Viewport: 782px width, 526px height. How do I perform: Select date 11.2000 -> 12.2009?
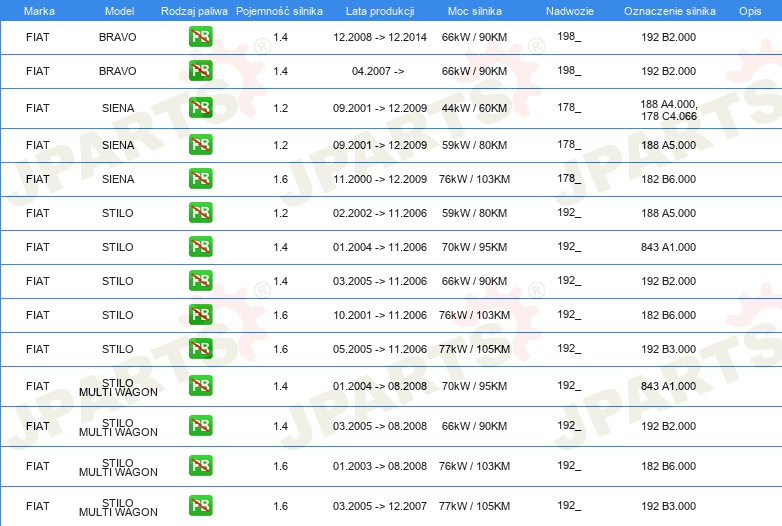pos(380,179)
